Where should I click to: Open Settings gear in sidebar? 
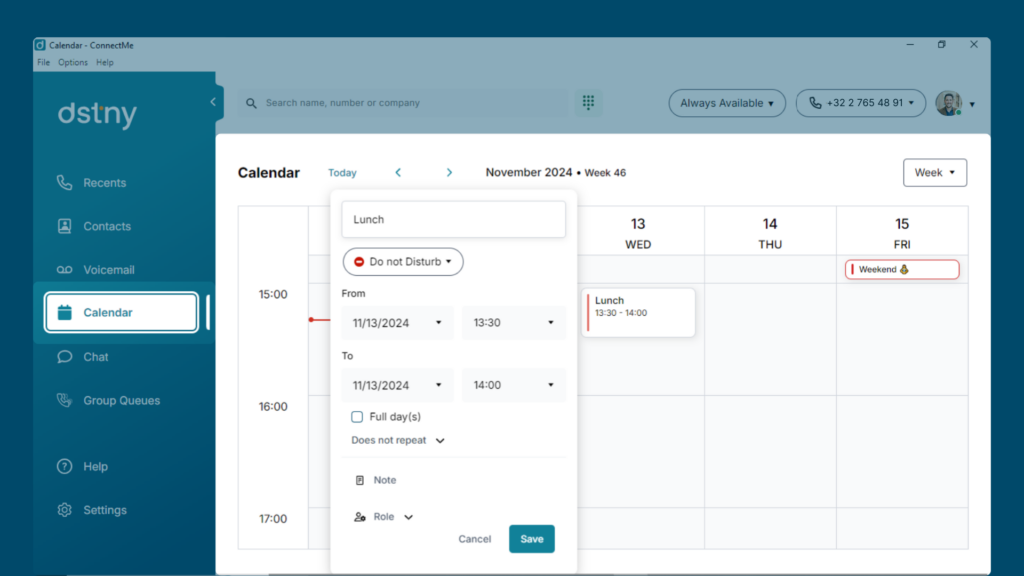pyautogui.click(x=64, y=510)
